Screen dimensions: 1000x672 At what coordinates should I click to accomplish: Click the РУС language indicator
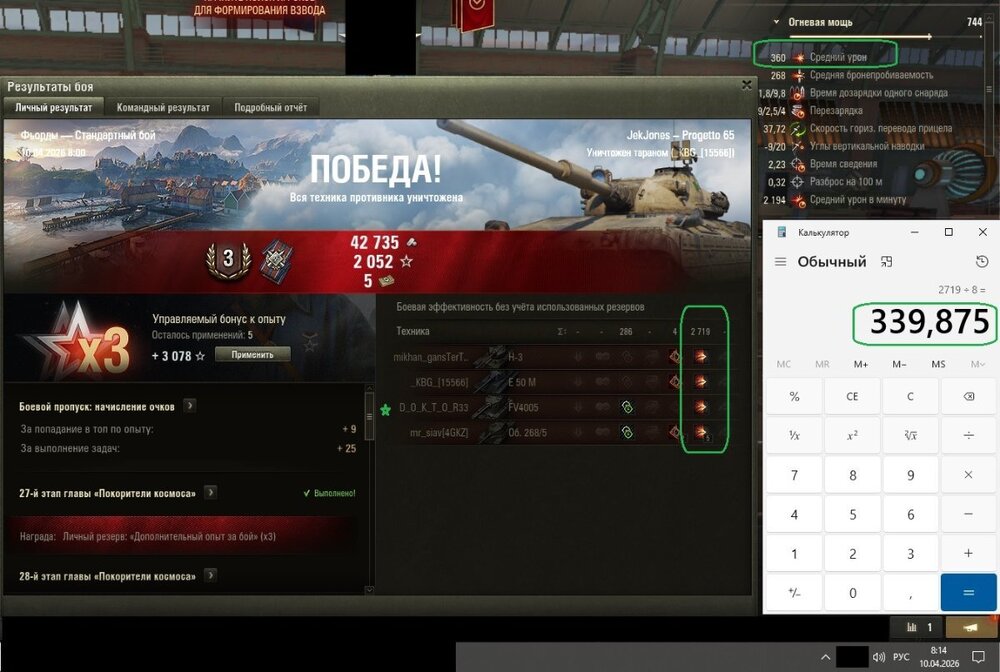(901, 657)
